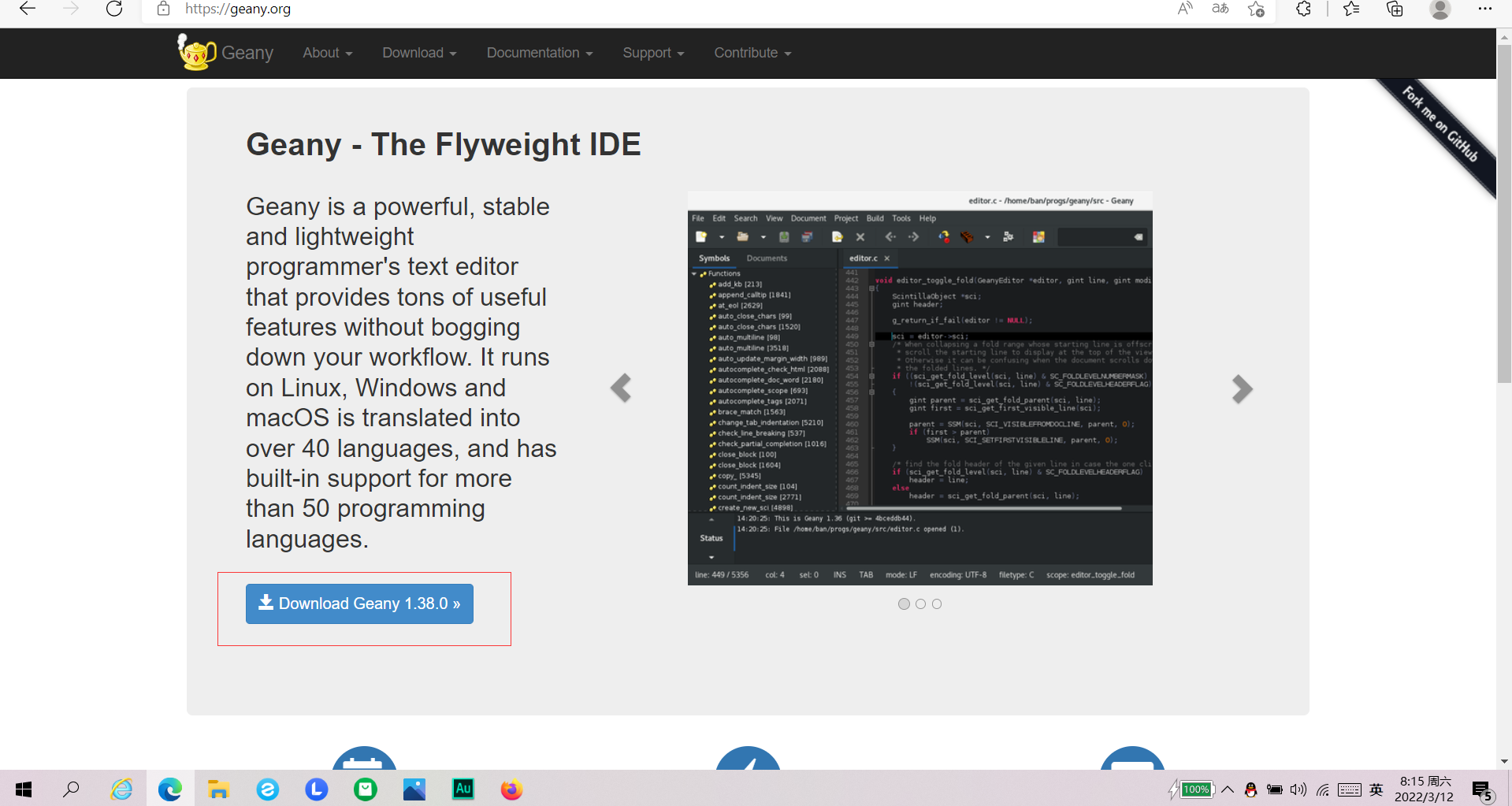Open the Windows Start menu
The width and height of the screenshot is (1512, 806).
[24, 789]
